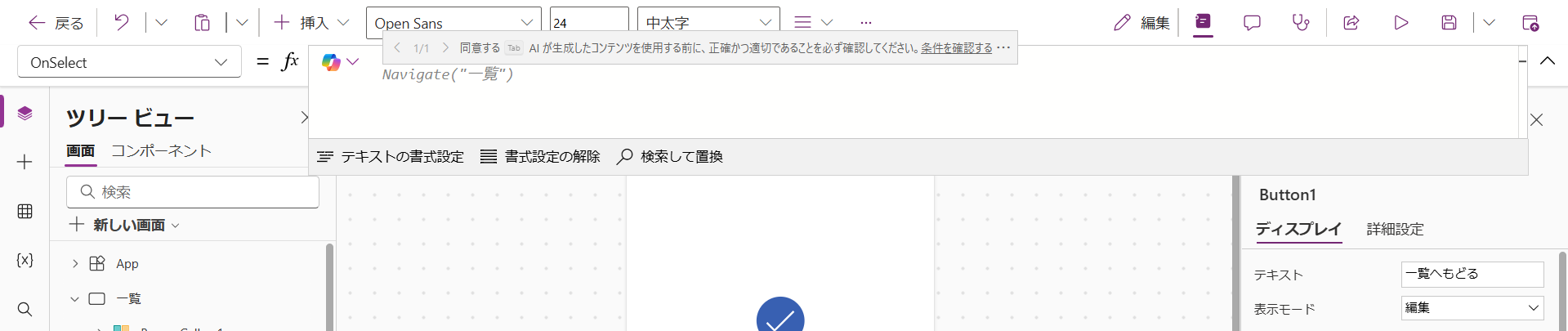Open the app checker stethoscope
Image resolution: width=1568 pixels, height=331 pixels.
[1301, 23]
